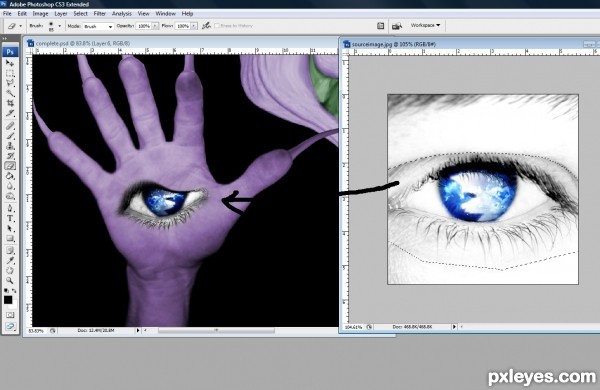
Task: Open status info arrow in sourceimage.jpg window
Action: (454, 327)
